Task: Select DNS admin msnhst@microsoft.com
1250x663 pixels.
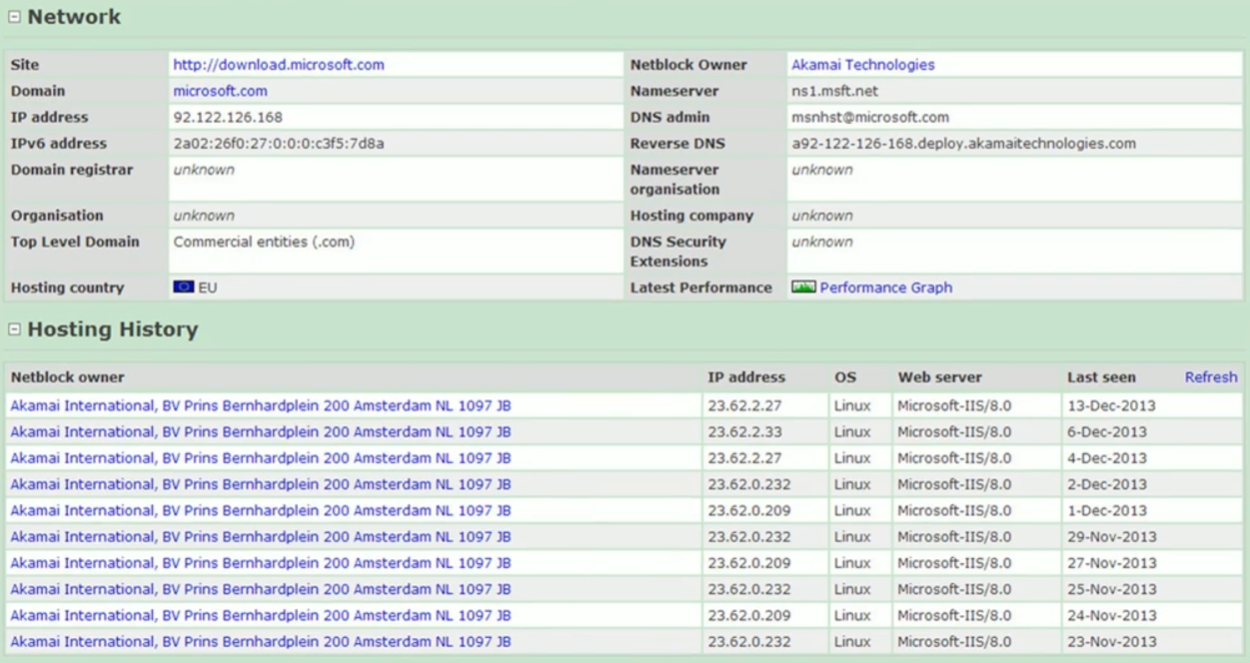Action: click(x=870, y=117)
